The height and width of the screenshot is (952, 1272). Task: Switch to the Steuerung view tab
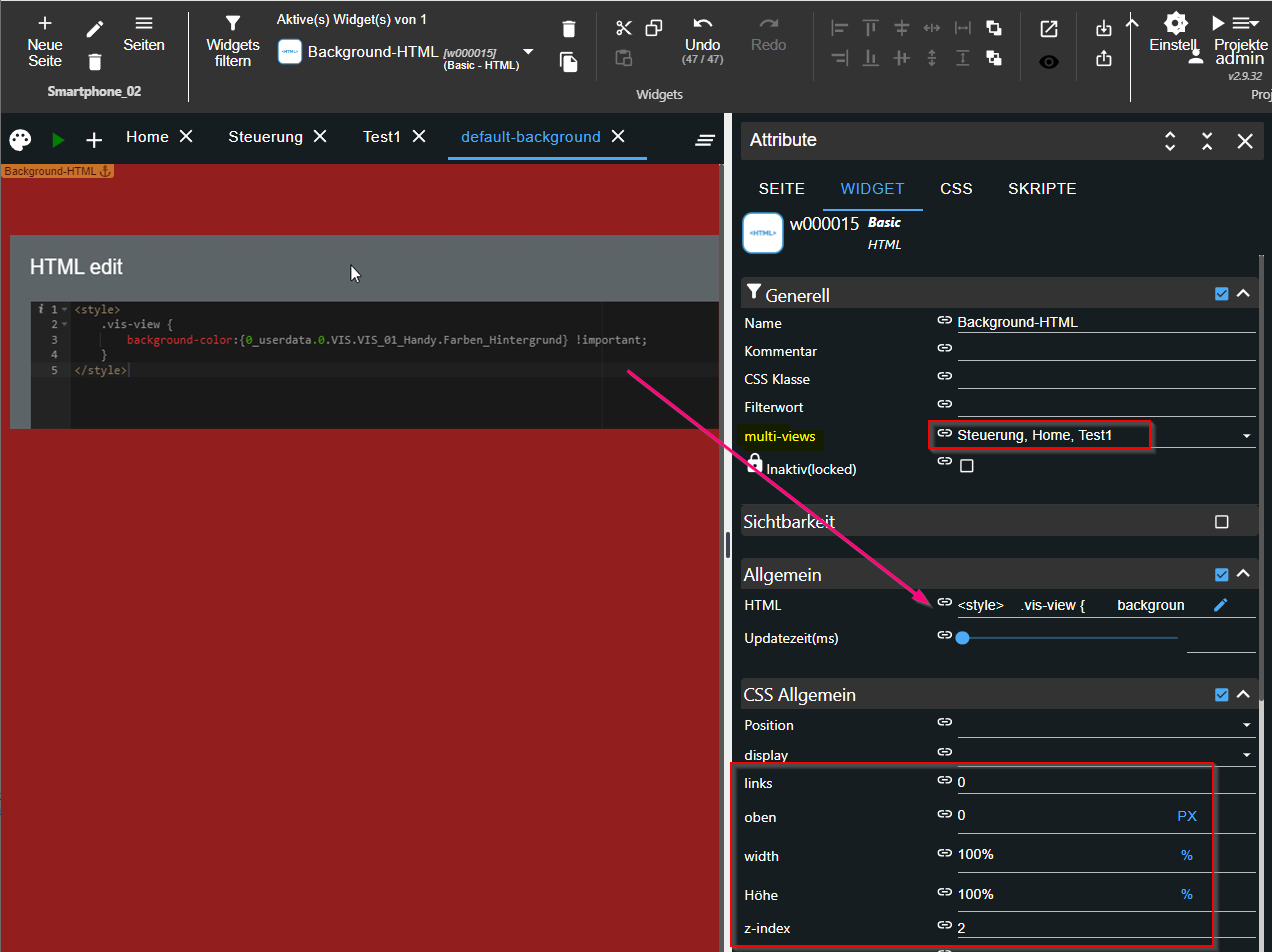click(265, 137)
